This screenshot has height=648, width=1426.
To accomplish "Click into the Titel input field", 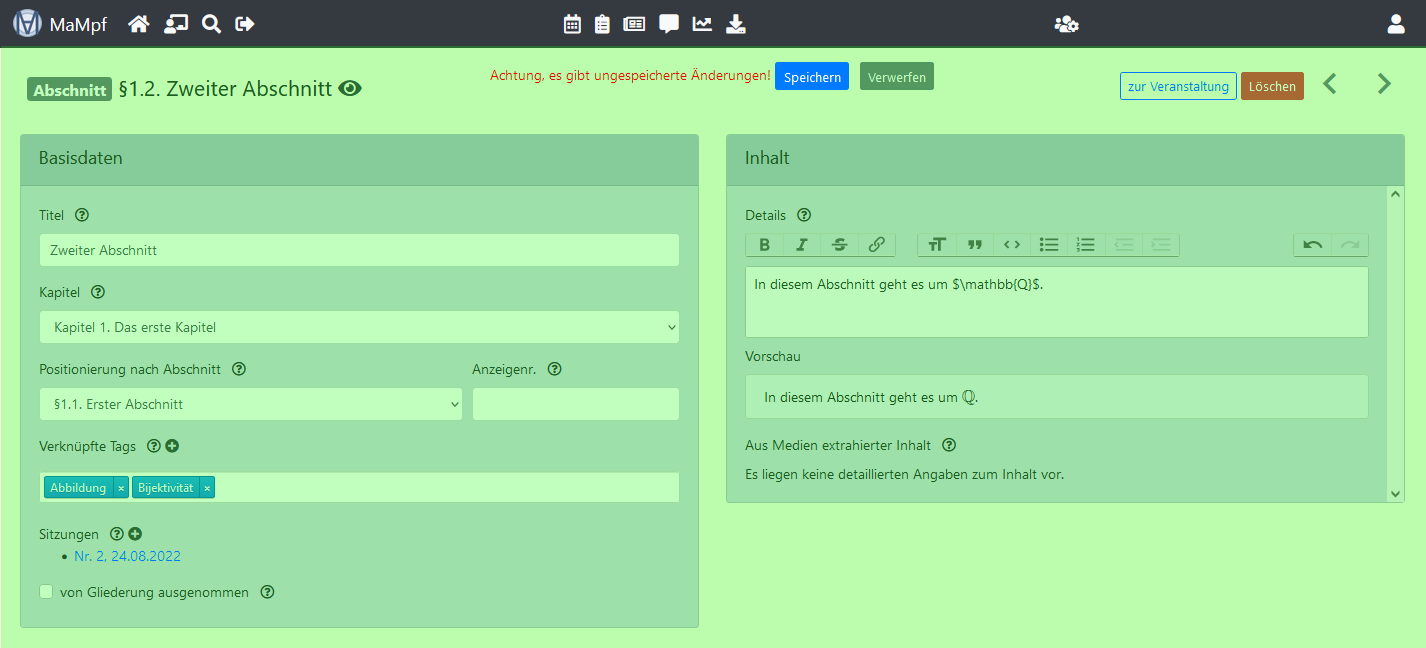I will (359, 250).
